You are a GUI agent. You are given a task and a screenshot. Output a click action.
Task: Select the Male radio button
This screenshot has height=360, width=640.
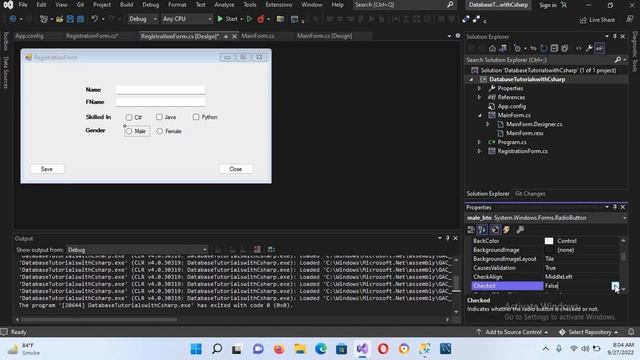point(129,131)
